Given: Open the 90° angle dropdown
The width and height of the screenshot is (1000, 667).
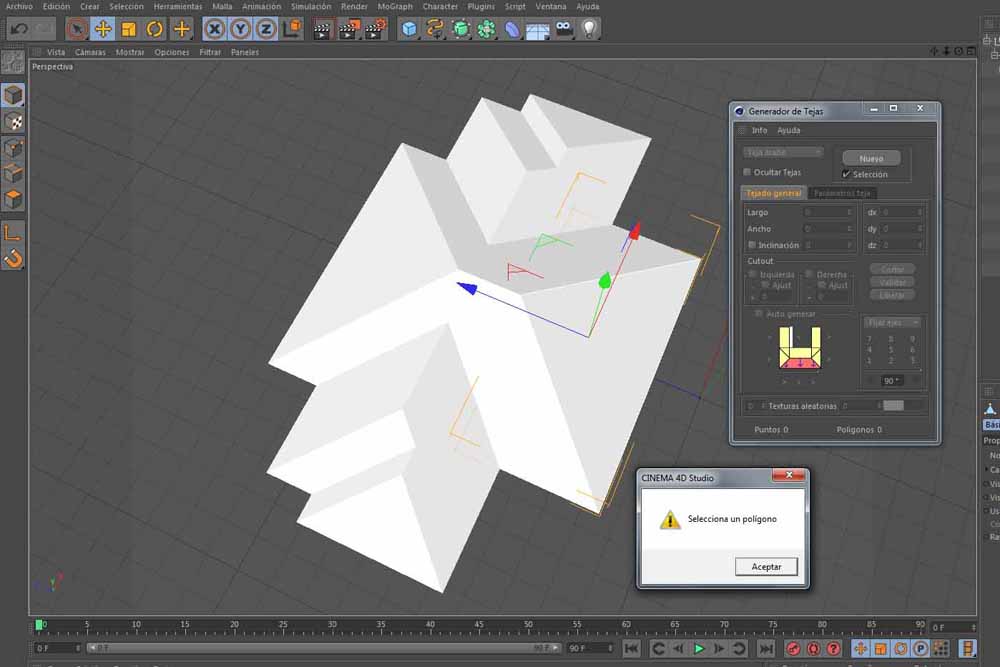Looking at the screenshot, I should [x=891, y=381].
